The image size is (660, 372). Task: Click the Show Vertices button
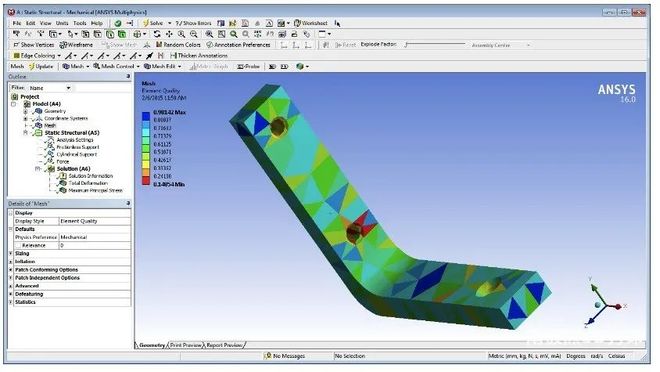[34, 45]
